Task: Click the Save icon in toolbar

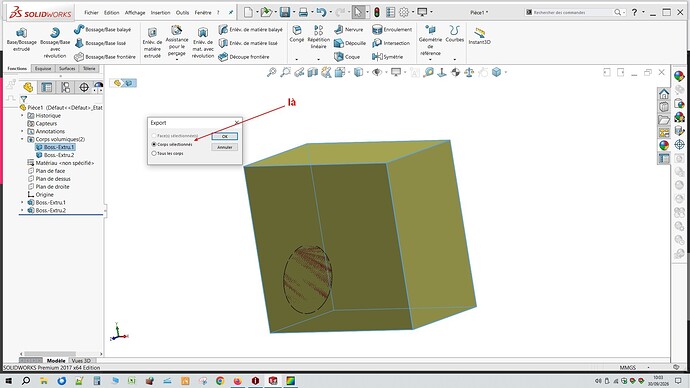Action: (x=285, y=12)
